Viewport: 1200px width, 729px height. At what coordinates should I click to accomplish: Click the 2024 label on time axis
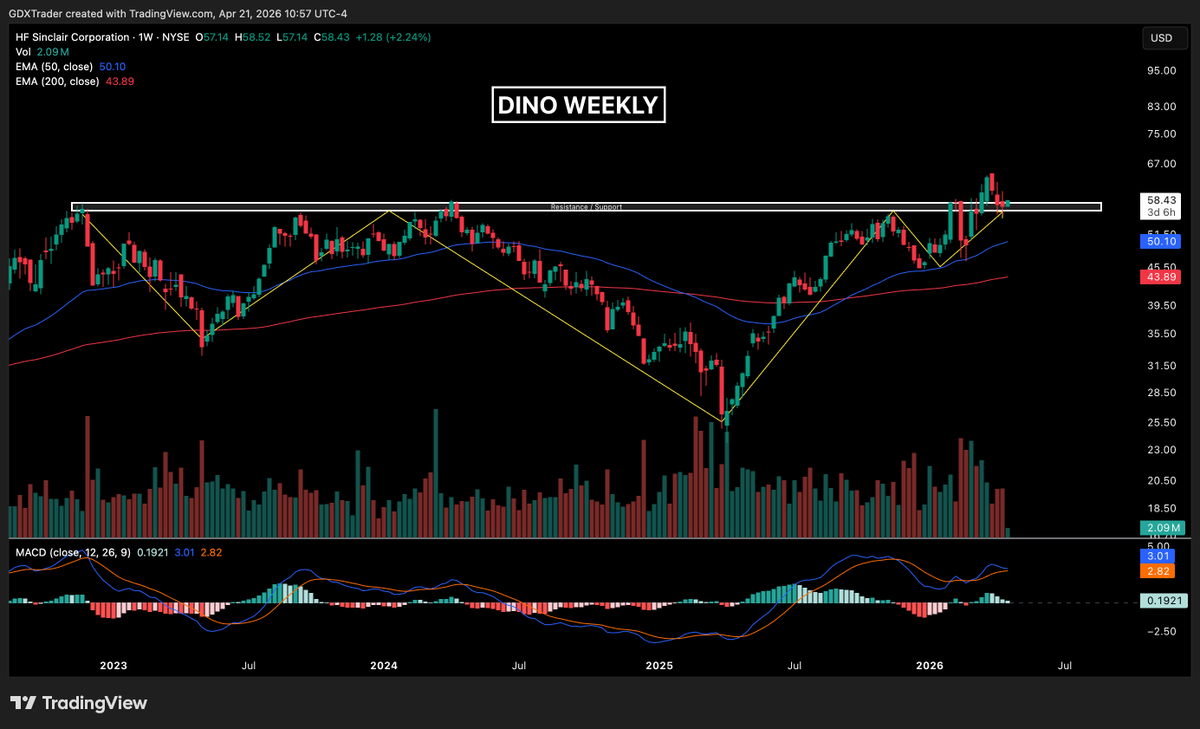[x=384, y=665]
